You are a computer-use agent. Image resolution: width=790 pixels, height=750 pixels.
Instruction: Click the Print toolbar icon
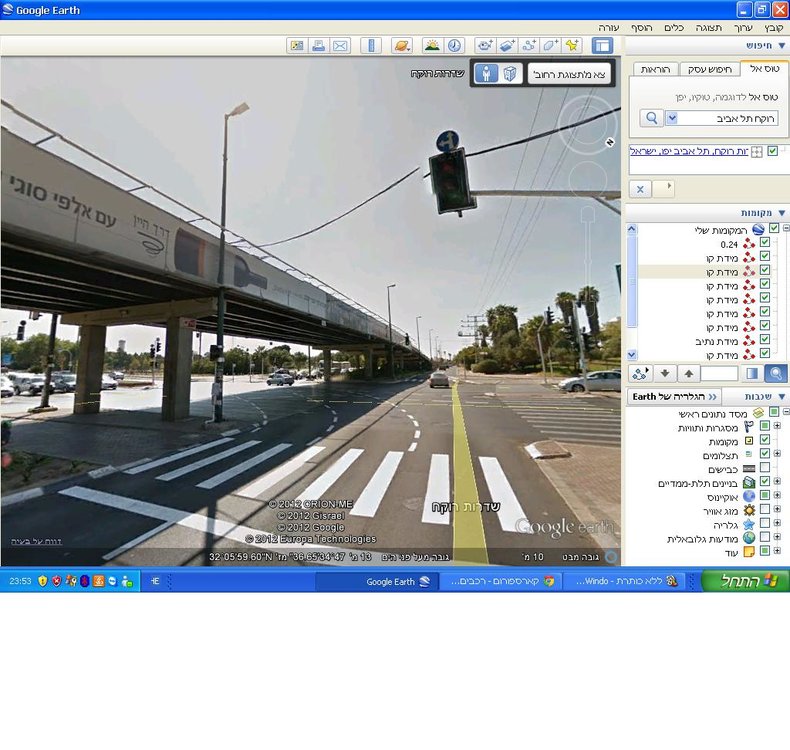[318, 46]
